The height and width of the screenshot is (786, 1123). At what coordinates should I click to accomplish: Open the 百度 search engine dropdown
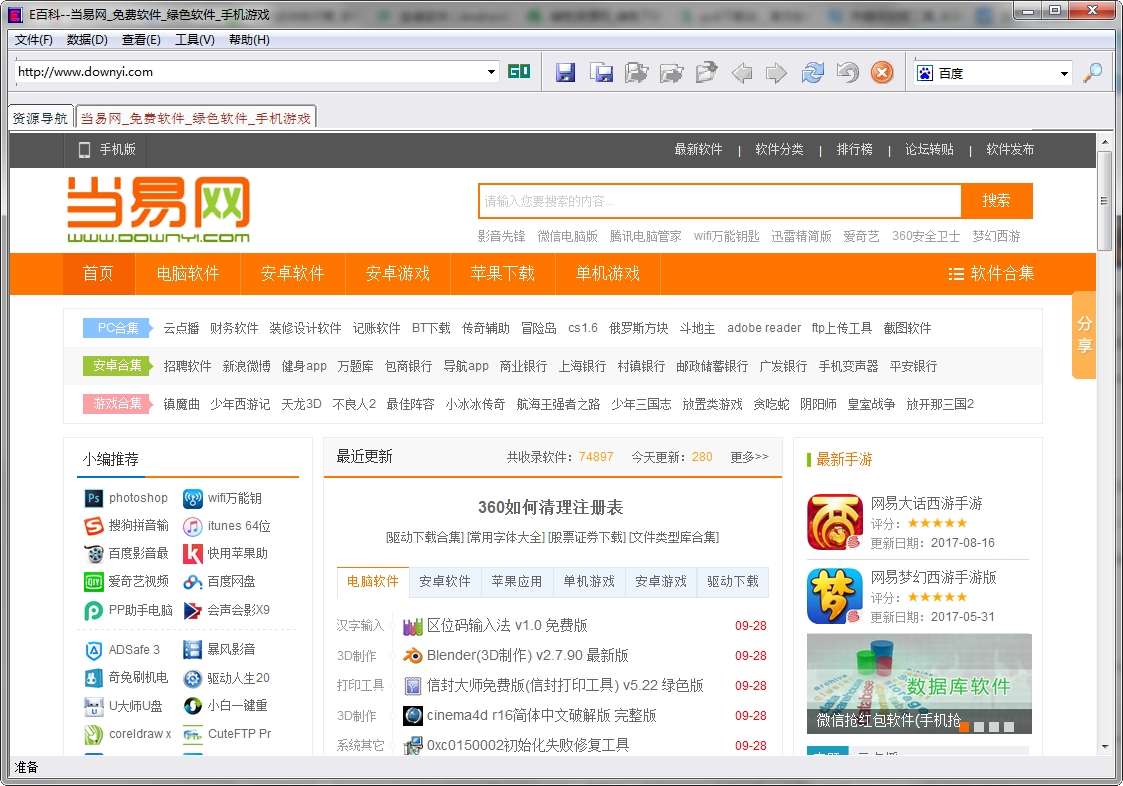[1065, 72]
